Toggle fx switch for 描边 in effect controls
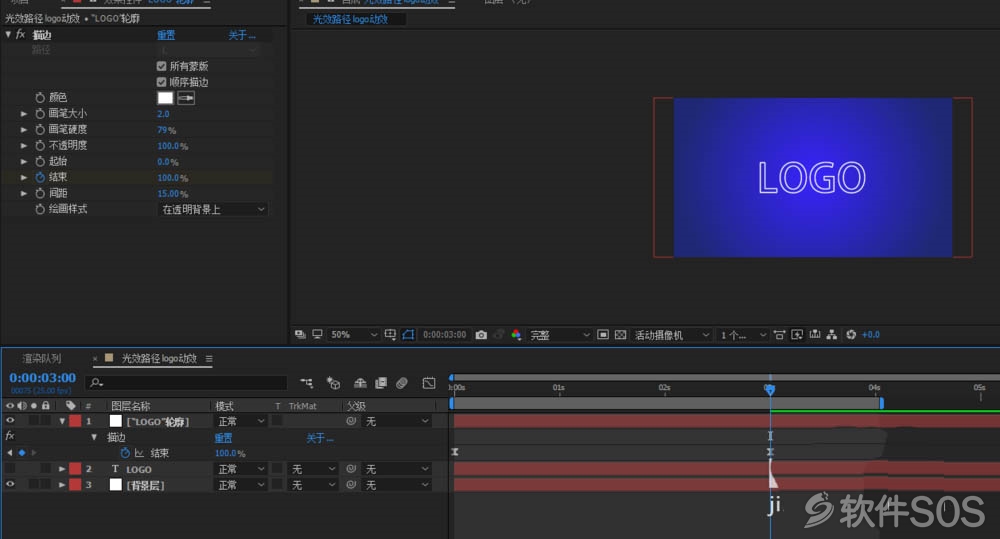The height and width of the screenshot is (539, 1000). [x=20, y=34]
